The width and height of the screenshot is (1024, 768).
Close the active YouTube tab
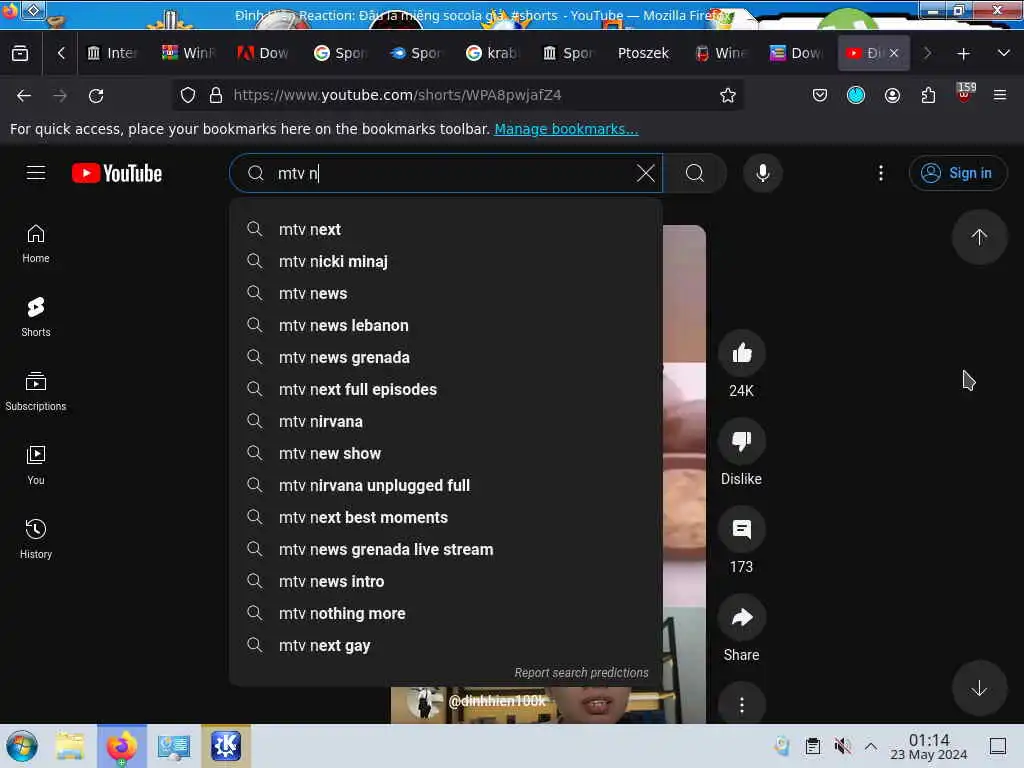[893, 53]
